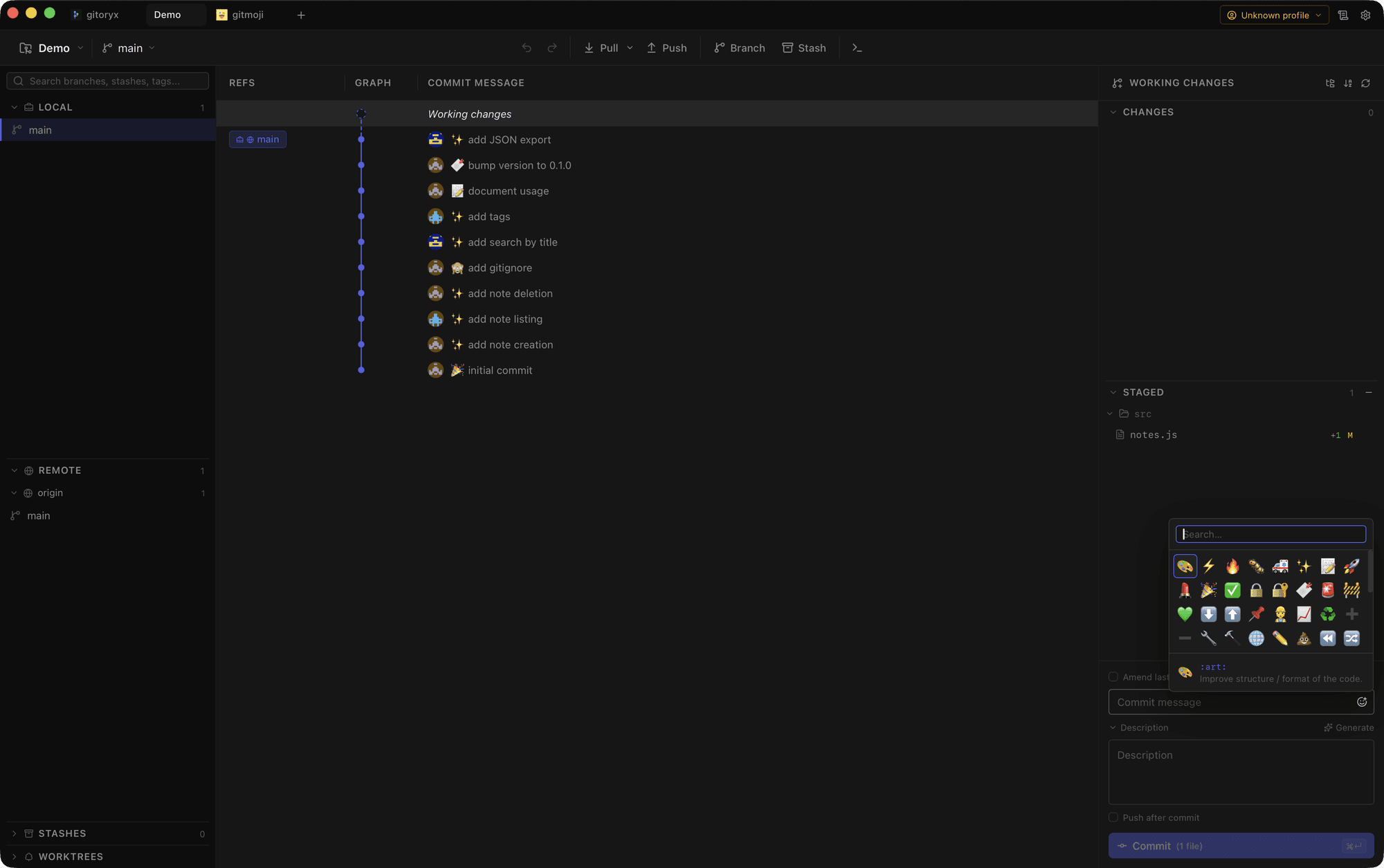Pick the lipstick gitmoji
The width and height of the screenshot is (1384, 868).
(1185, 590)
